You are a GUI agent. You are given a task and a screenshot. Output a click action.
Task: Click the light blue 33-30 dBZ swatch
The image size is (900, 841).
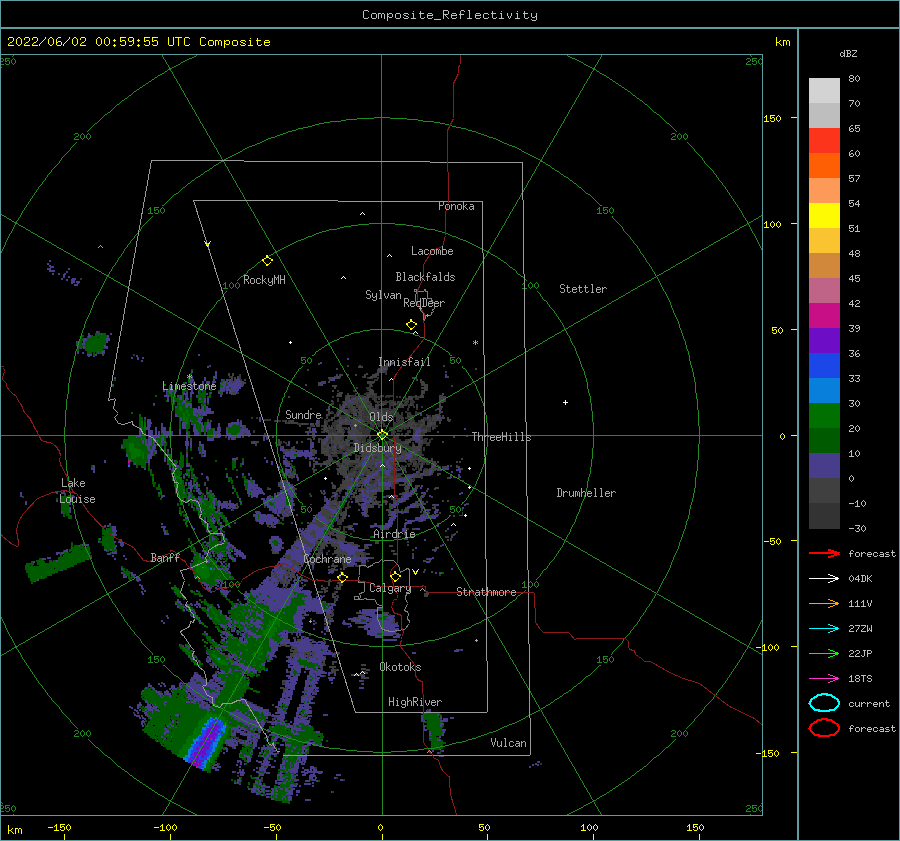[824, 390]
